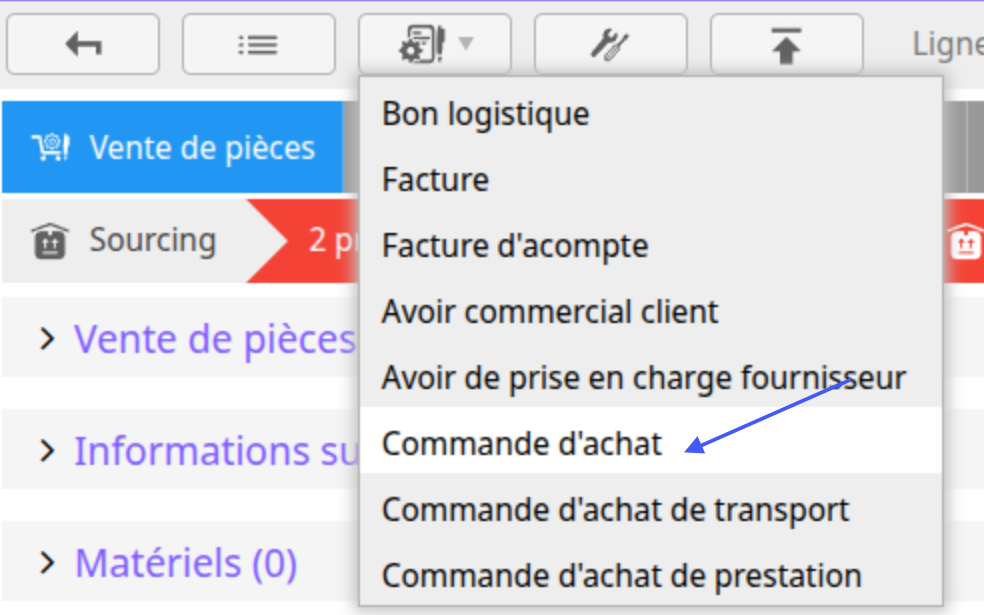Open the list view toolbar button

tap(259, 44)
